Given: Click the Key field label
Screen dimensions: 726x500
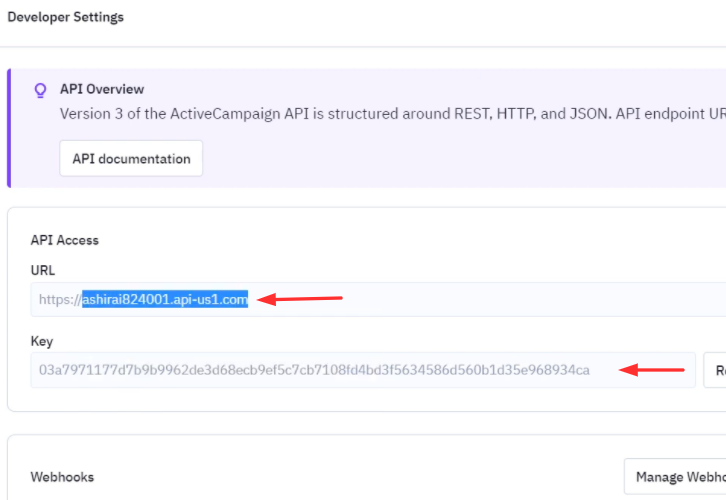Looking at the screenshot, I should [42, 341].
